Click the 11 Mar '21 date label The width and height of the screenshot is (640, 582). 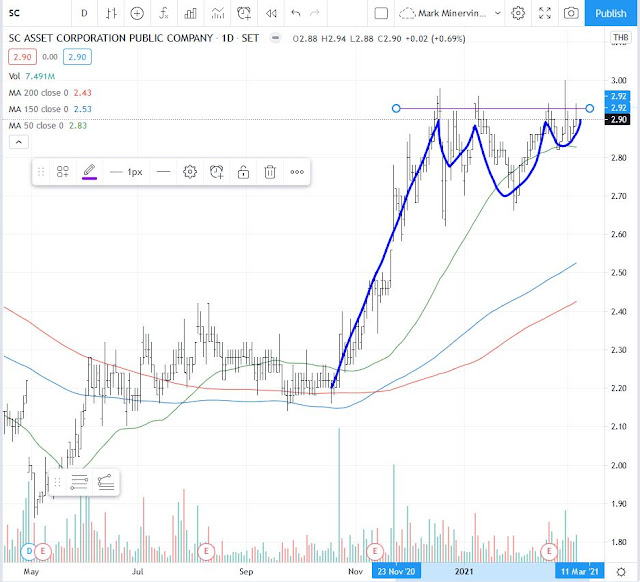[579, 571]
